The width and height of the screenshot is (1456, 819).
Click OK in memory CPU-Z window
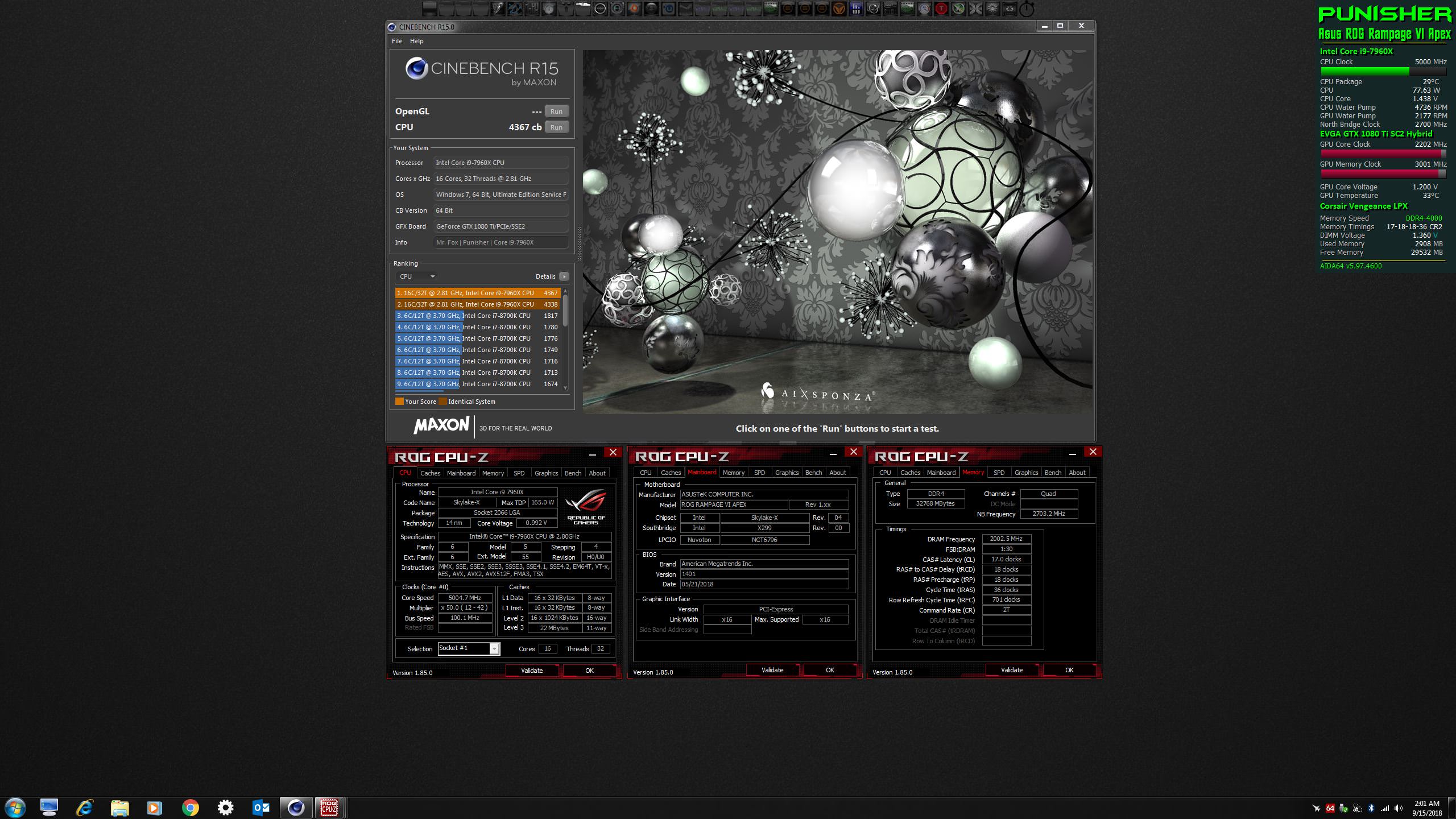(1069, 670)
